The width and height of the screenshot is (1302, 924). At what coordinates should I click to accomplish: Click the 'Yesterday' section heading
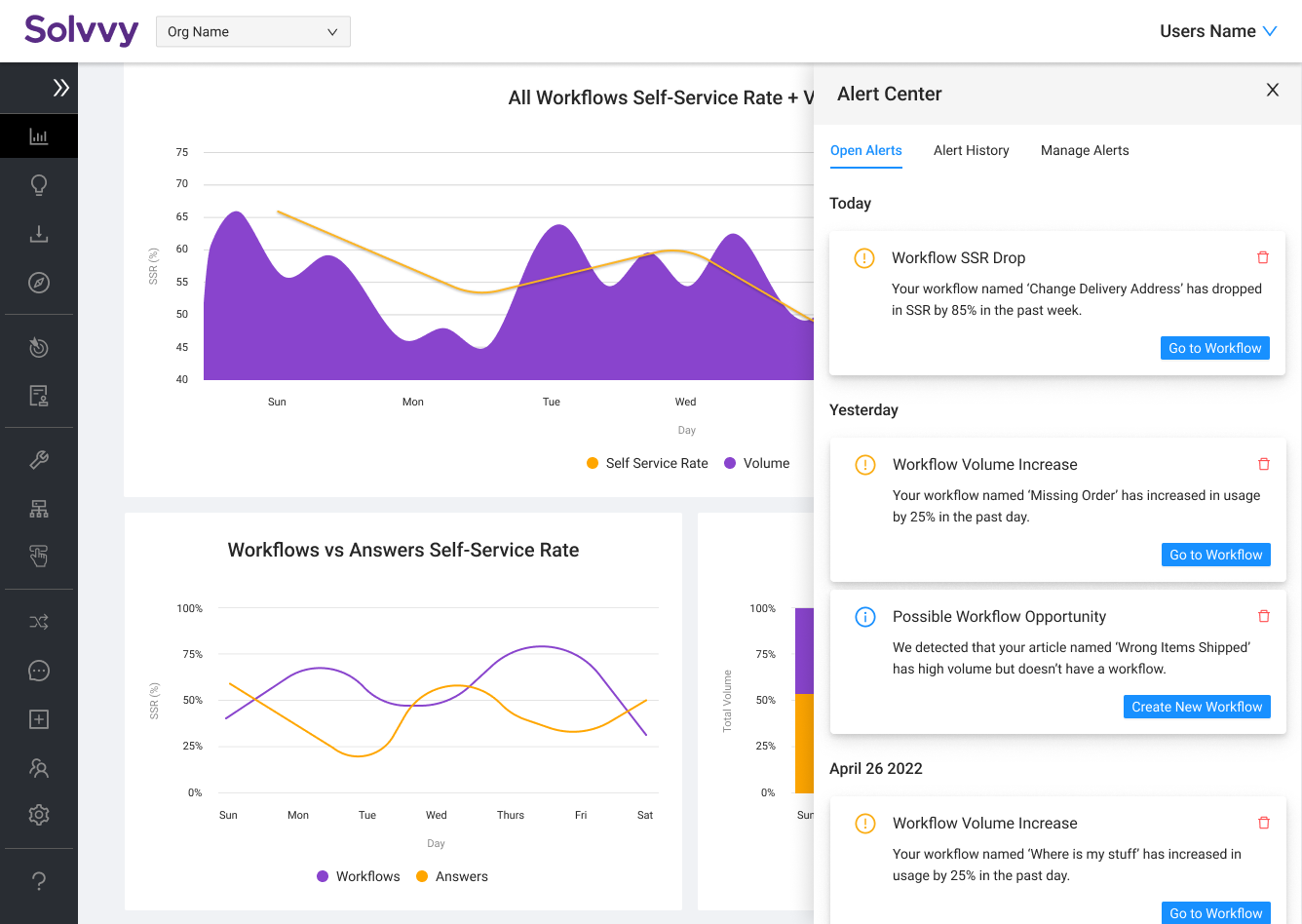pyautogui.click(x=863, y=409)
